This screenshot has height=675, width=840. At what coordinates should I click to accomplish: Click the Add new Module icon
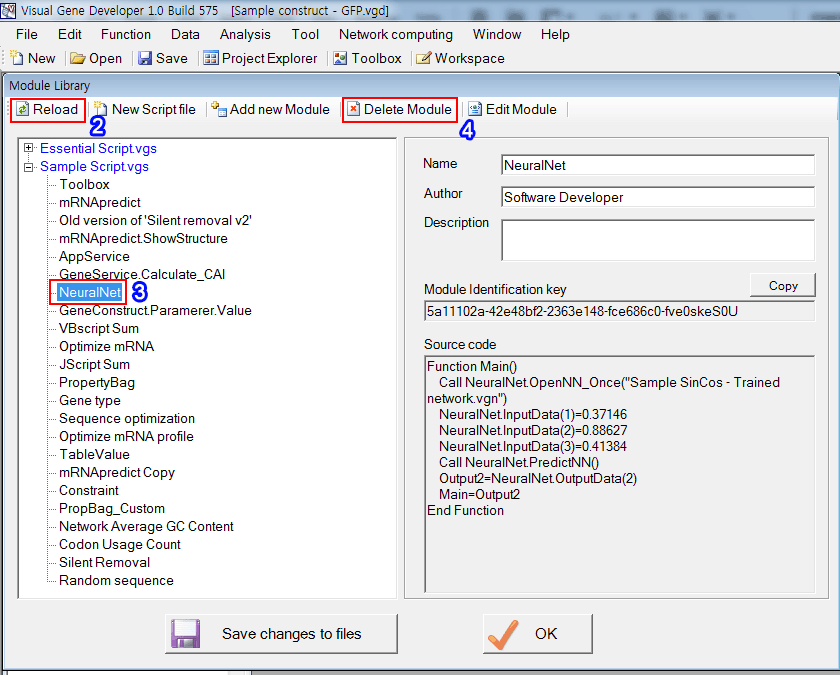(218, 109)
